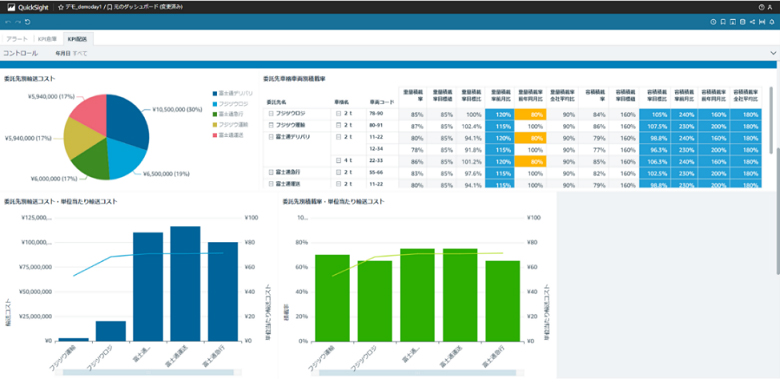Screen dimensions: 780x385
Task: Click the QuickSight logo icon
Action: [11, 7]
